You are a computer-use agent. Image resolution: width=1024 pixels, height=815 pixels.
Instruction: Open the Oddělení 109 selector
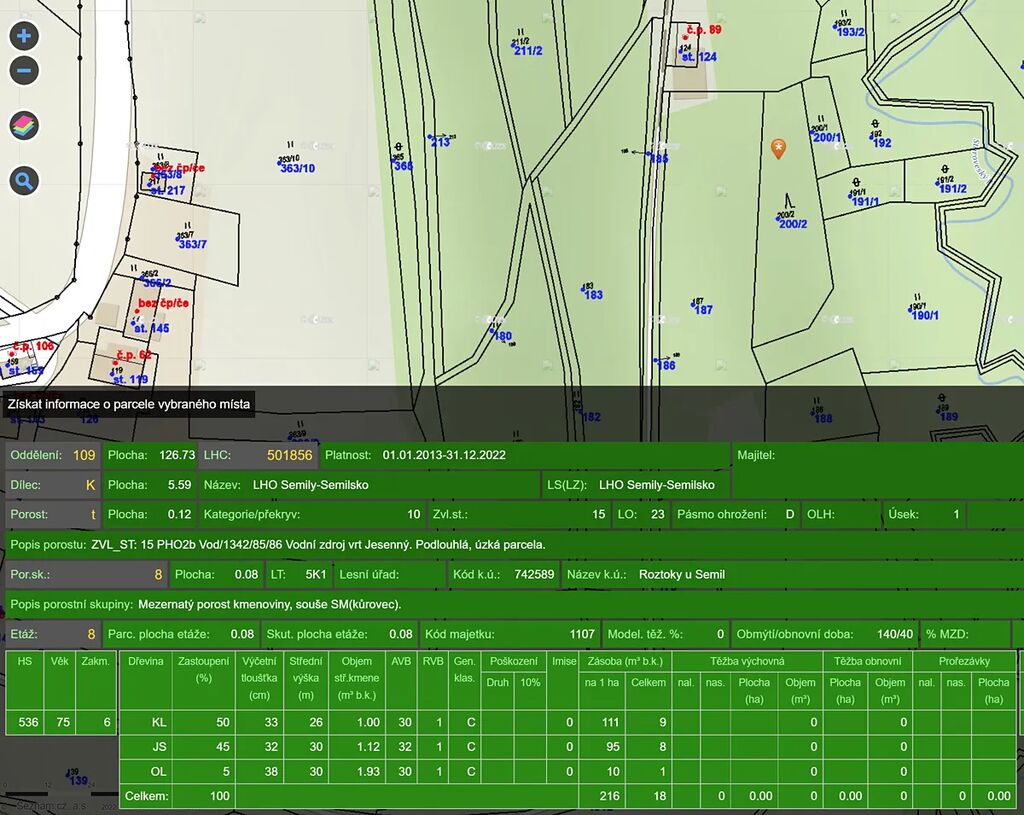52,455
